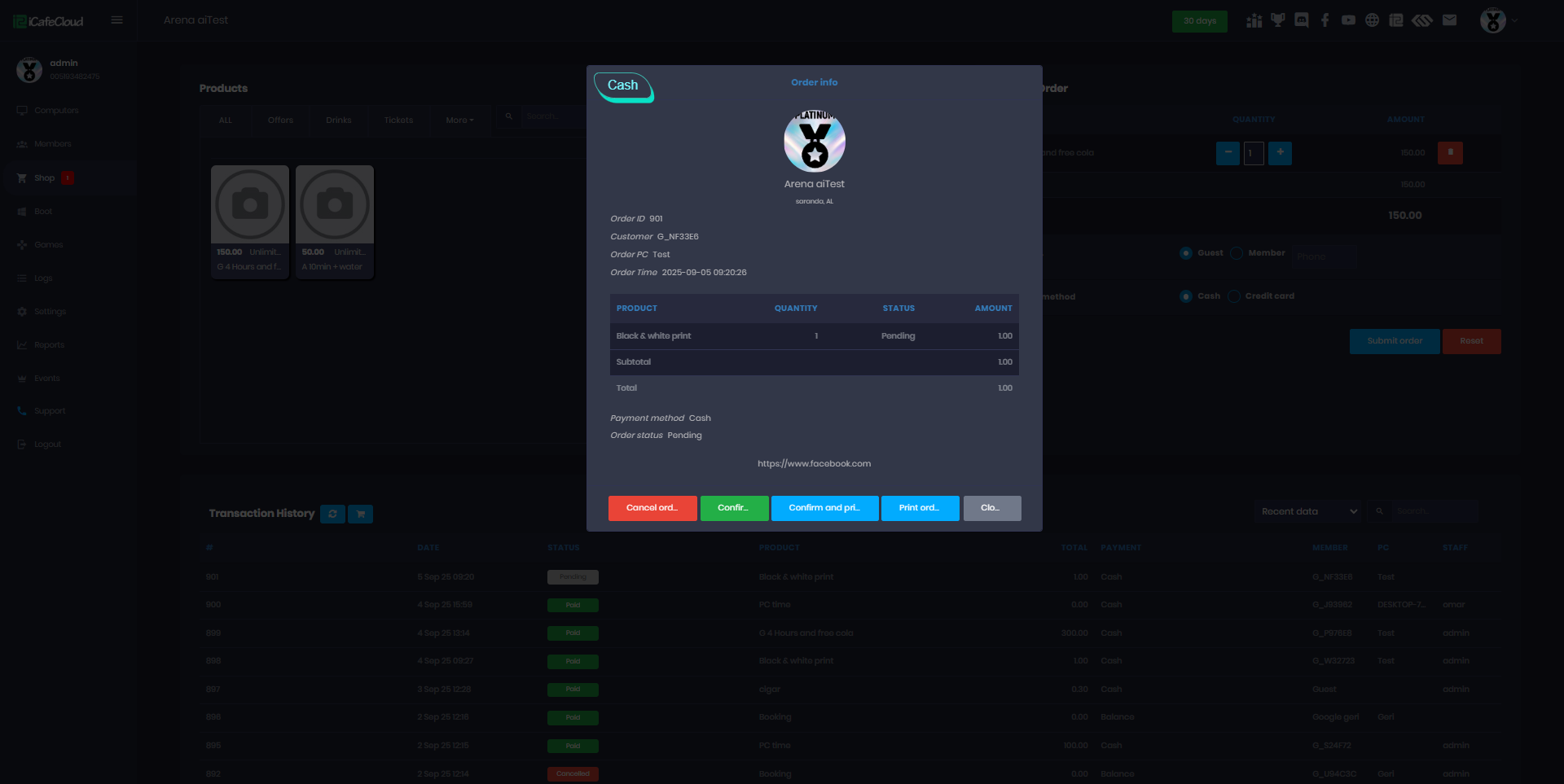Click the red Reset button
Viewport: 1564px width, 784px height.
(x=1471, y=341)
